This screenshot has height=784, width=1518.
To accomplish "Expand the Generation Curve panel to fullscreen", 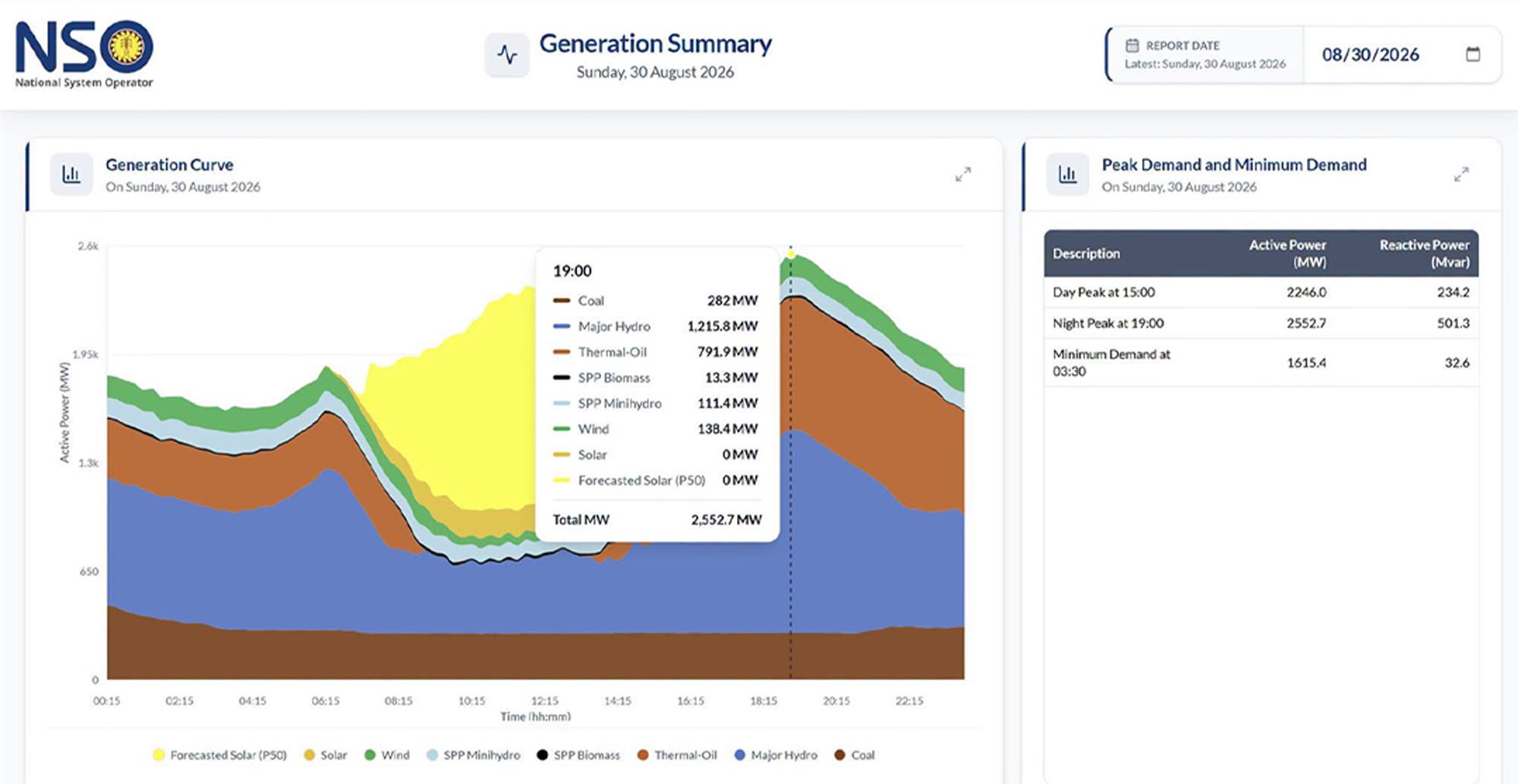I will (962, 175).
